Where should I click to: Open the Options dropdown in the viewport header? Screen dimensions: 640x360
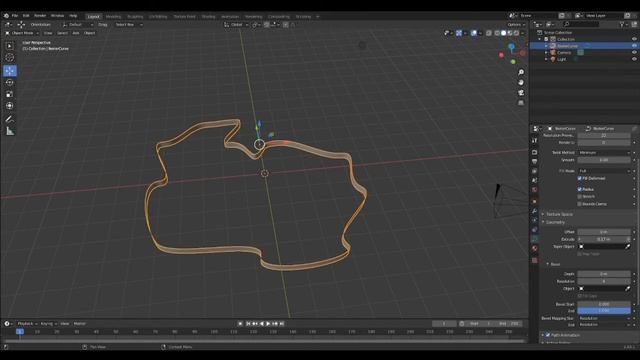pyautogui.click(x=516, y=25)
